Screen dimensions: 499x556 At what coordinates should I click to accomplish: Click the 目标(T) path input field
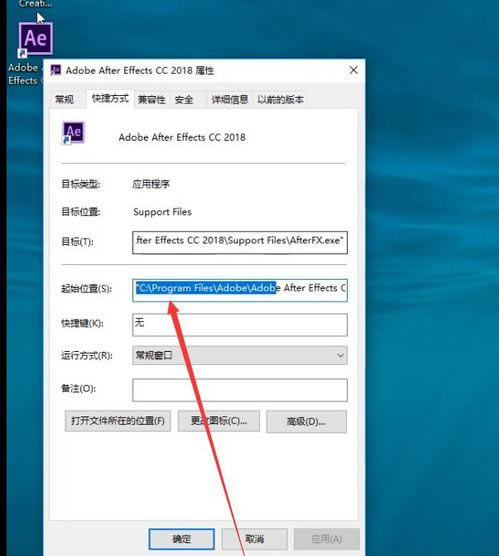click(x=240, y=243)
